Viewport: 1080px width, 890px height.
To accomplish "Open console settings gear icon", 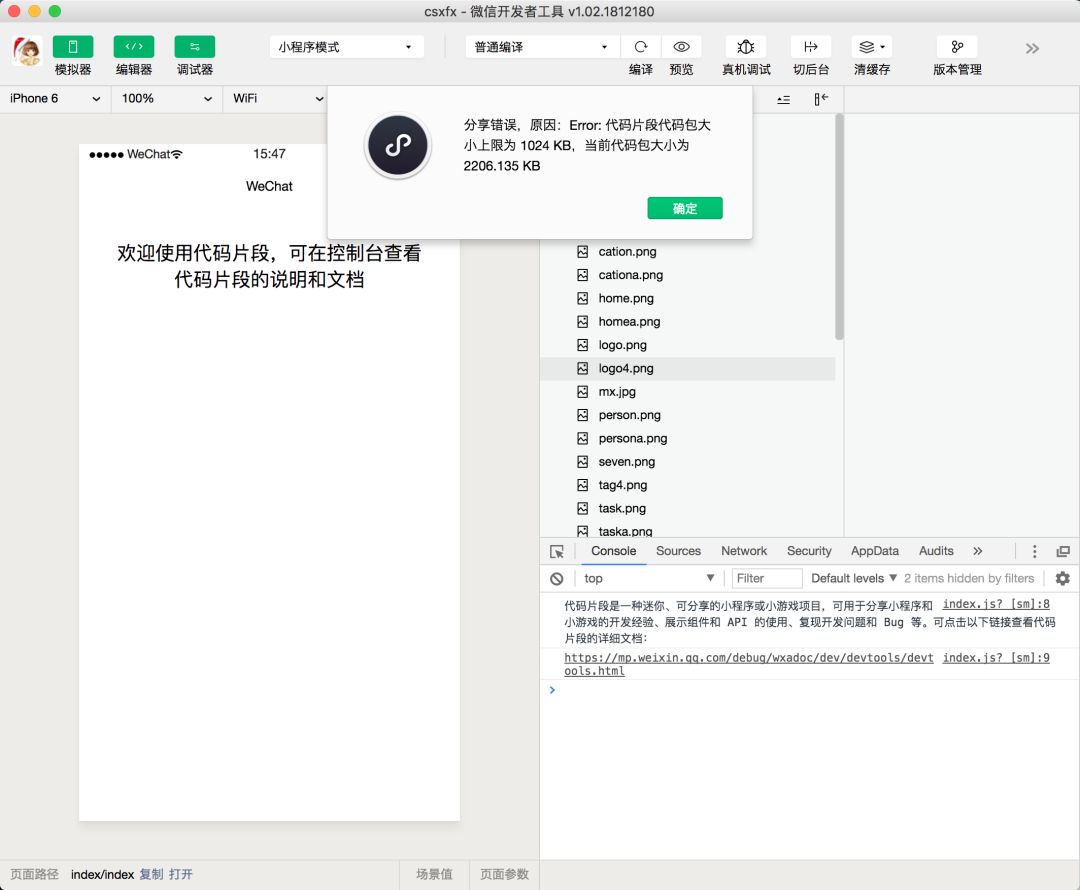I will click(1063, 579).
